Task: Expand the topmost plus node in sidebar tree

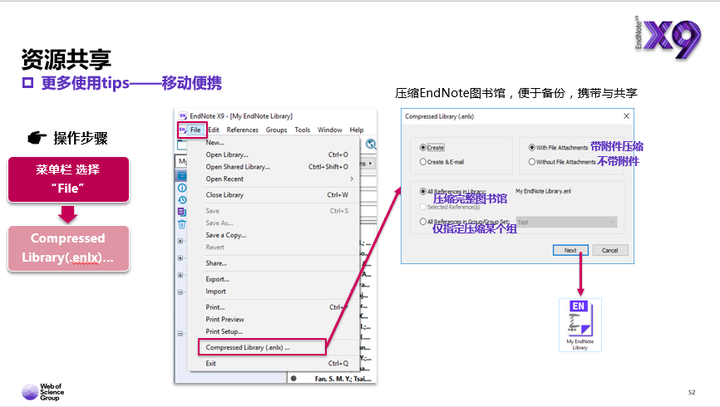Action: (180, 241)
